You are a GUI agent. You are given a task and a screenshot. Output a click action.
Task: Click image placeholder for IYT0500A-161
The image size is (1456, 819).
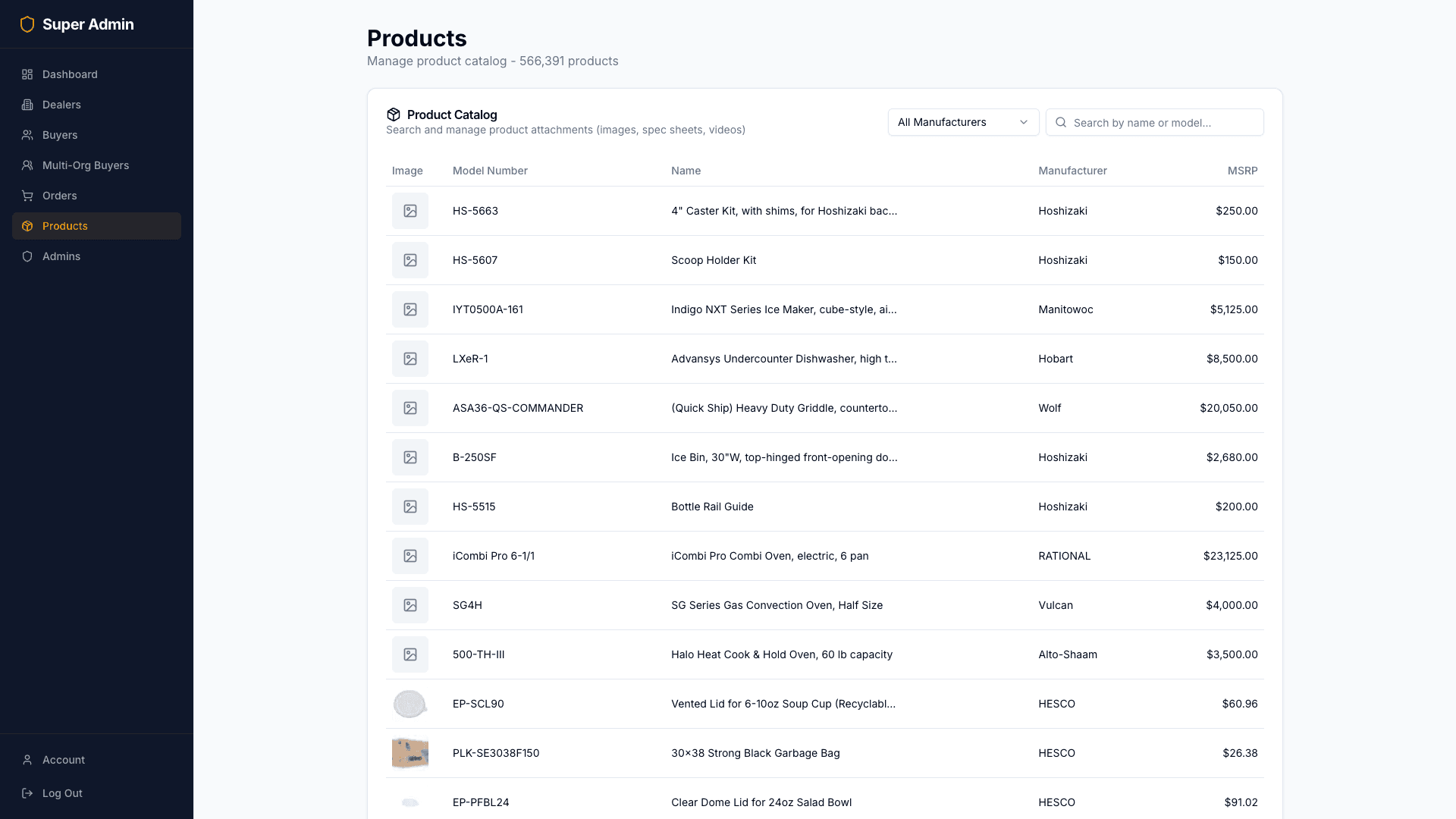(410, 309)
